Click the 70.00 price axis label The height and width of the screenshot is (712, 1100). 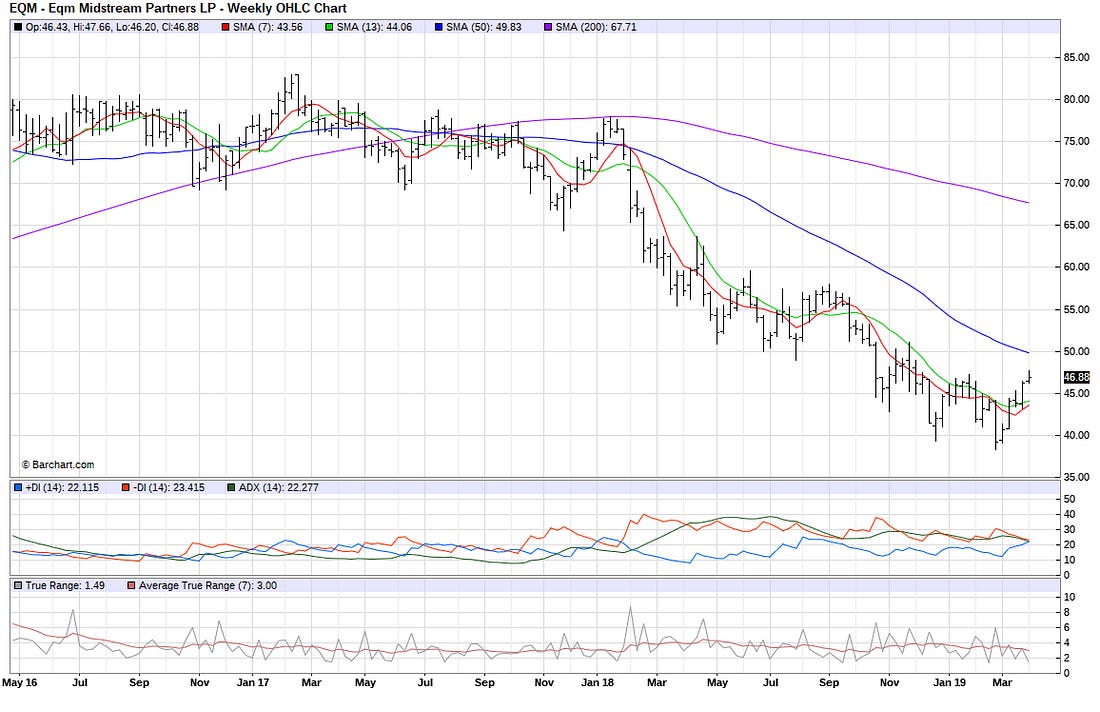tap(1076, 184)
